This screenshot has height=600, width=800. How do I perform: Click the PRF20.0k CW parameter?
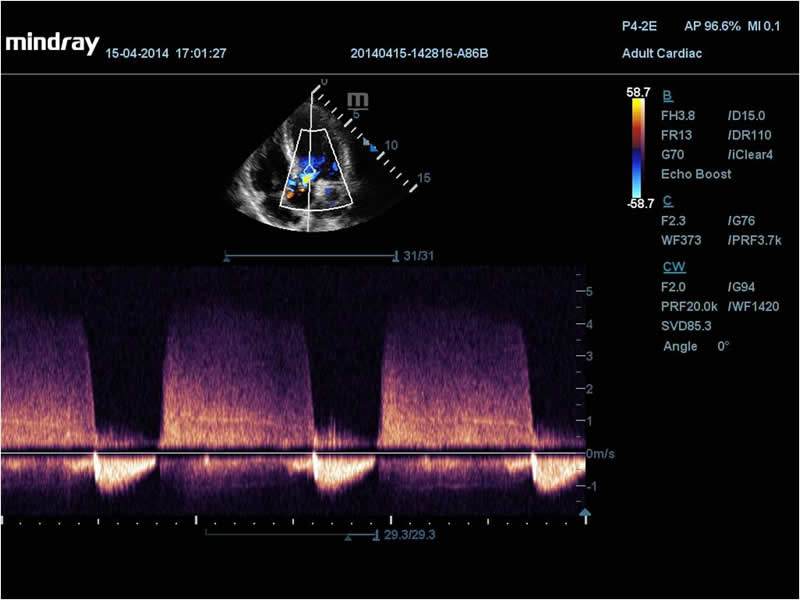tap(690, 307)
